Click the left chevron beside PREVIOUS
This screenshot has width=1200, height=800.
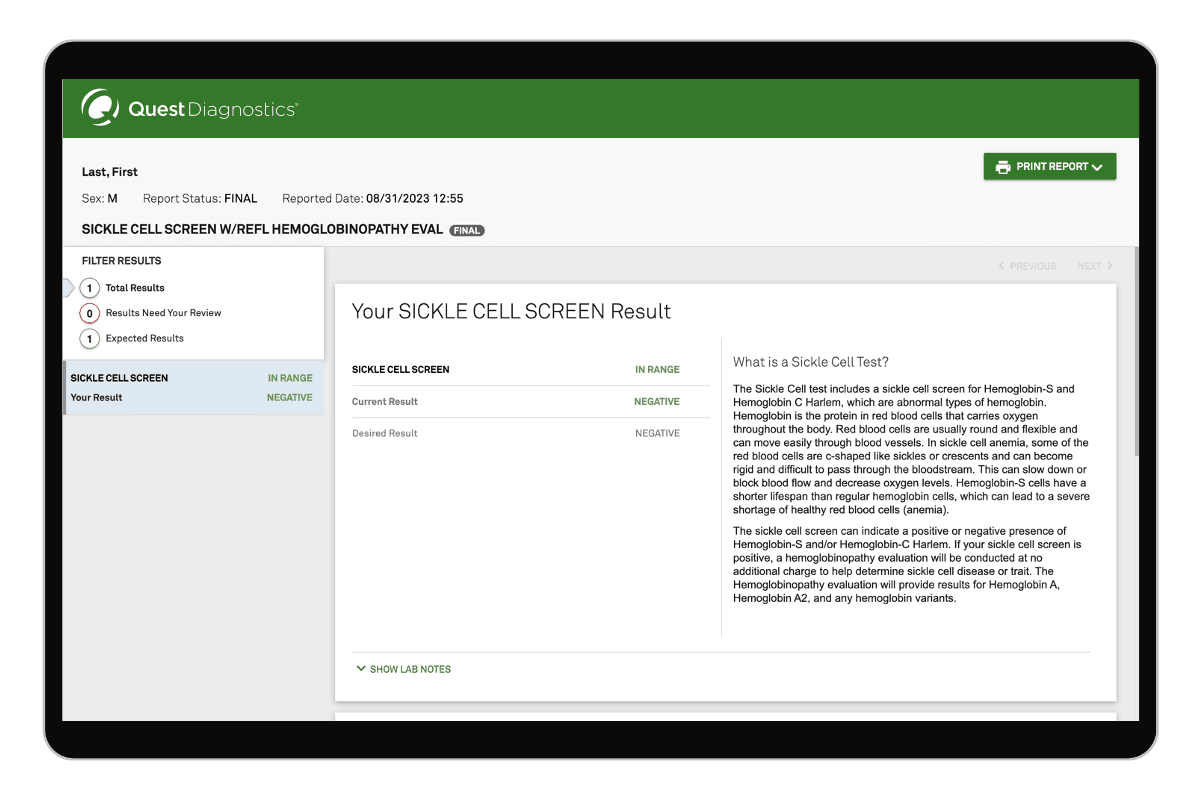pyautogui.click(x=1001, y=266)
